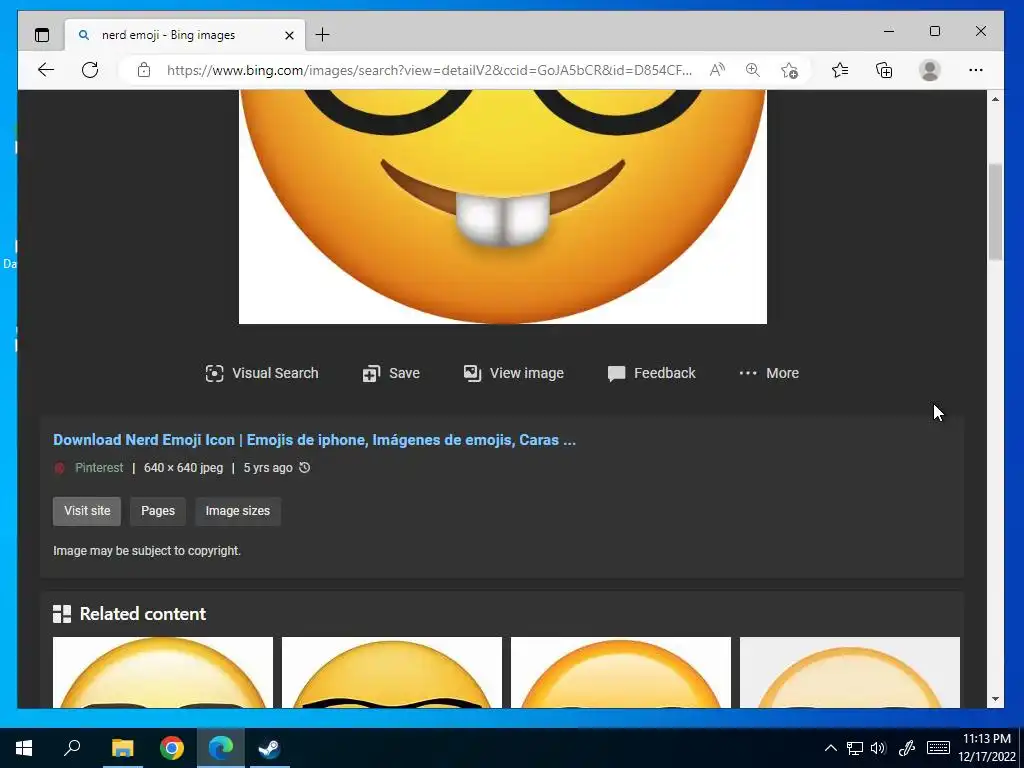Open the network status tray icon
Viewport: 1024px width, 768px height.
[855, 748]
